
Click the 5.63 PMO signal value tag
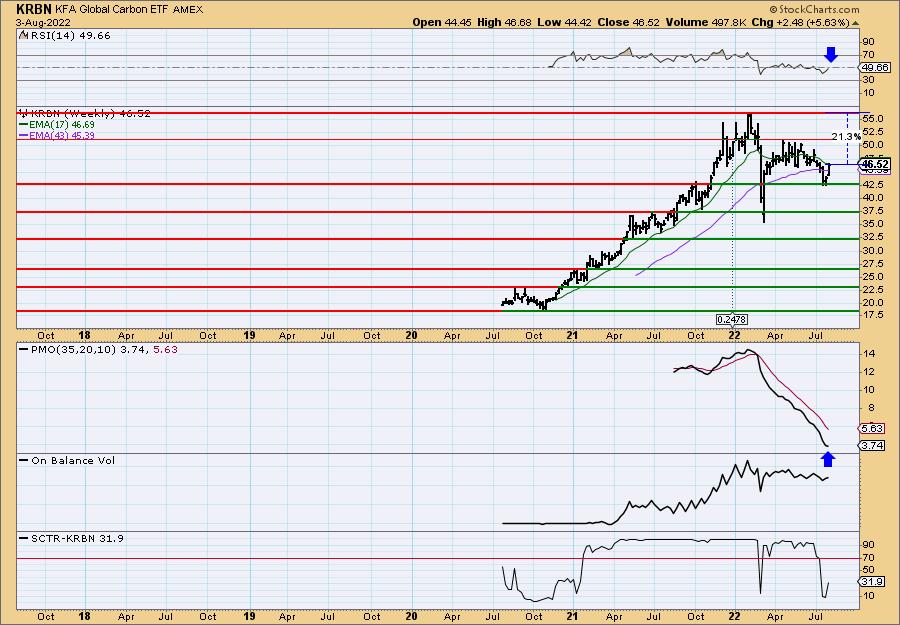pos(872,429)
